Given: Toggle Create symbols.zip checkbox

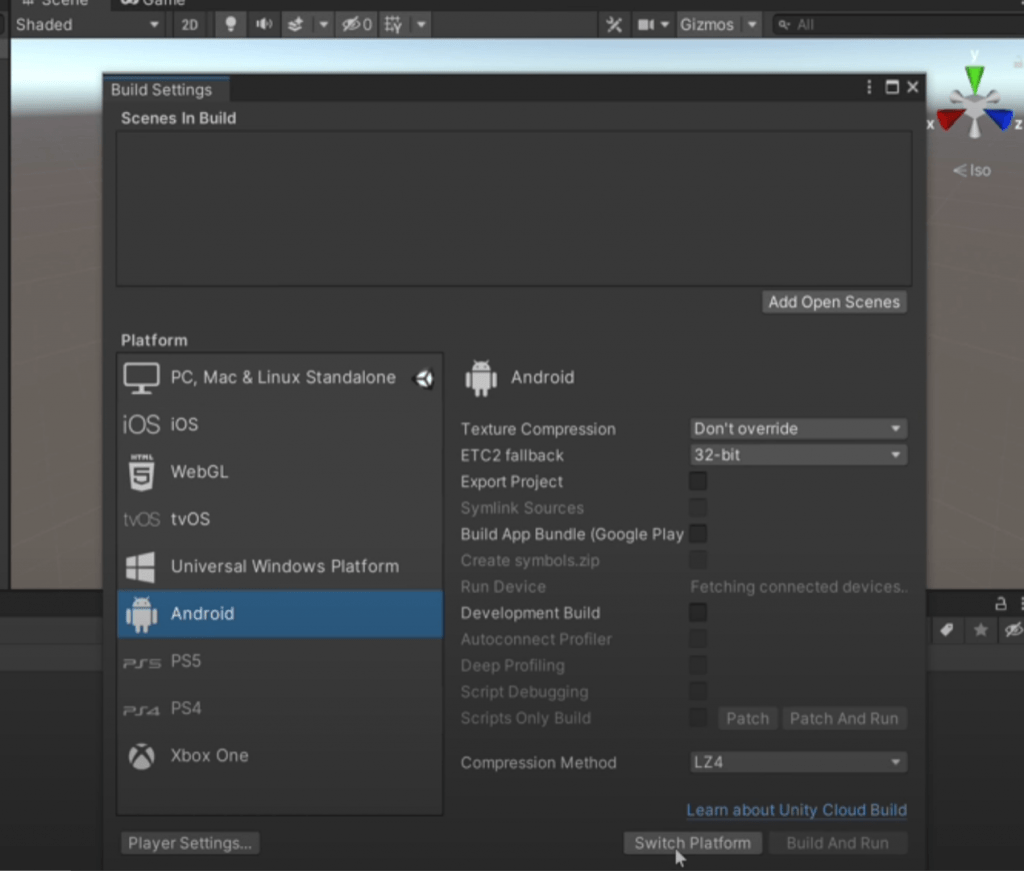Looking at the screenshot, I should (x=698, y=560).
